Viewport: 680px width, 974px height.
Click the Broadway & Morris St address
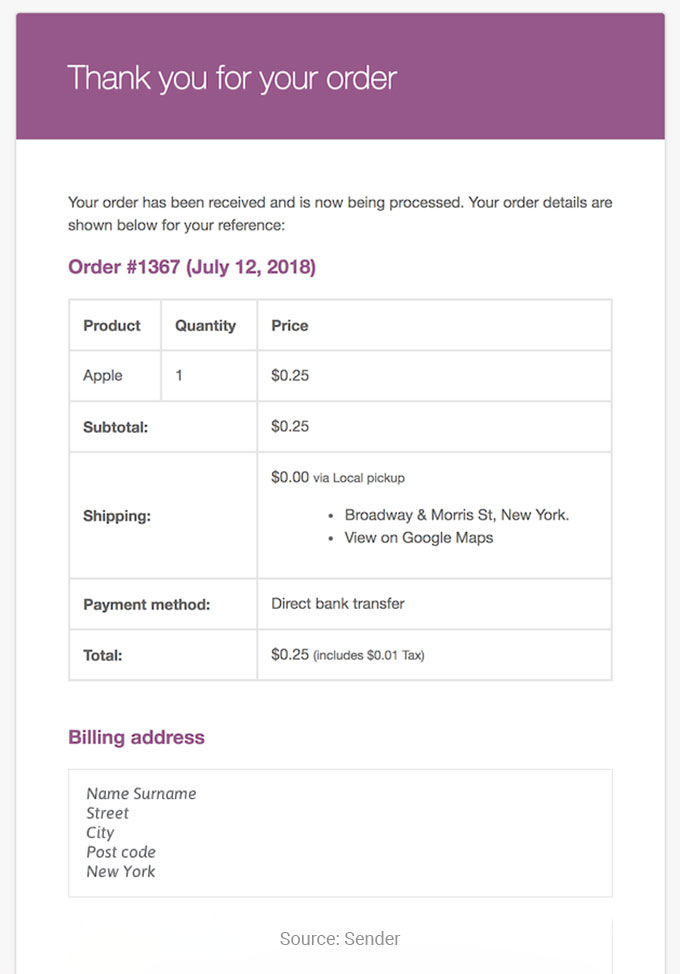456,515
